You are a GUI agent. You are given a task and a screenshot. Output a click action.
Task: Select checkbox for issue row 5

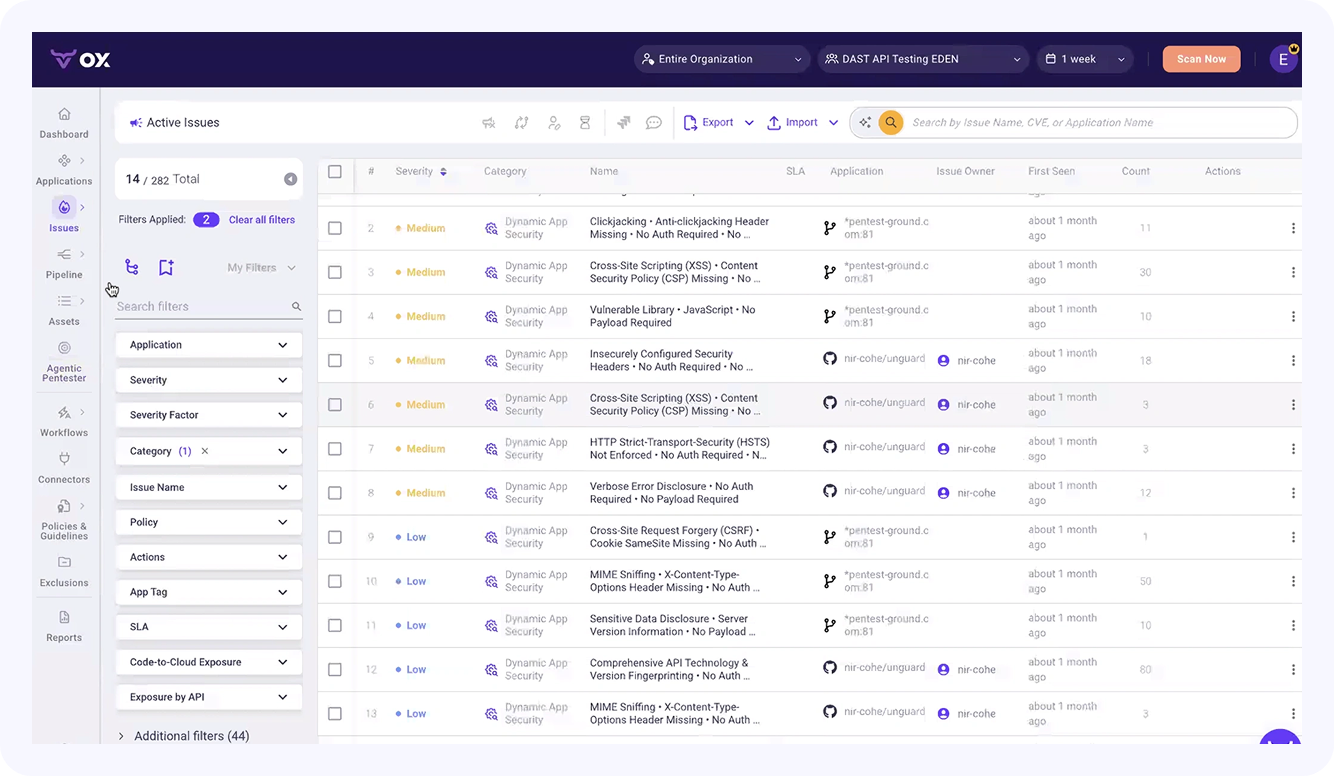335,360
